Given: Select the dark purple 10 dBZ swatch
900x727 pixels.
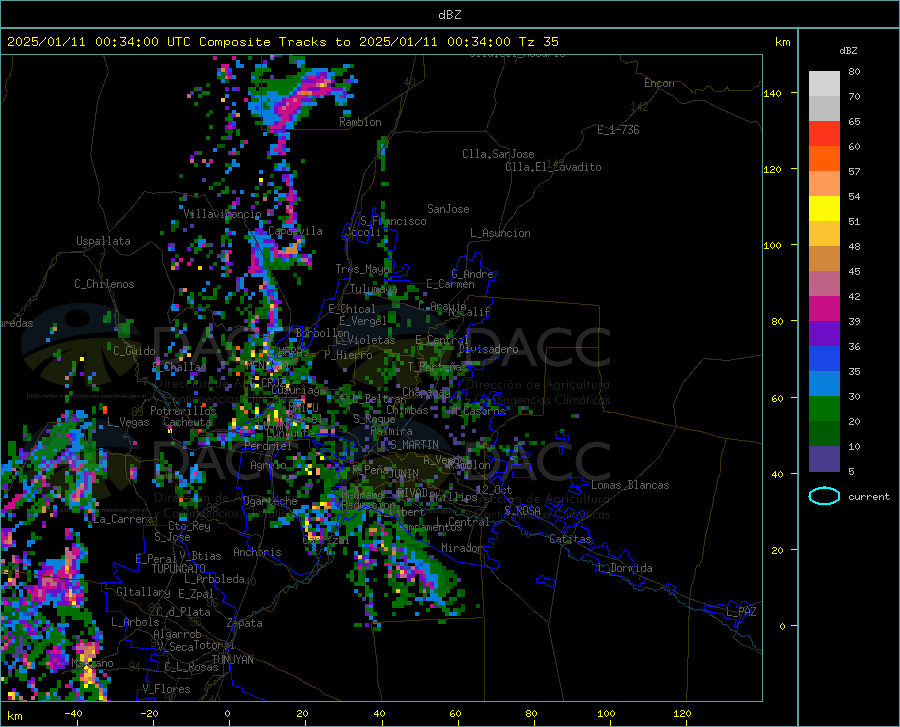Looking at the screenshot, I should tap(824, 458).
